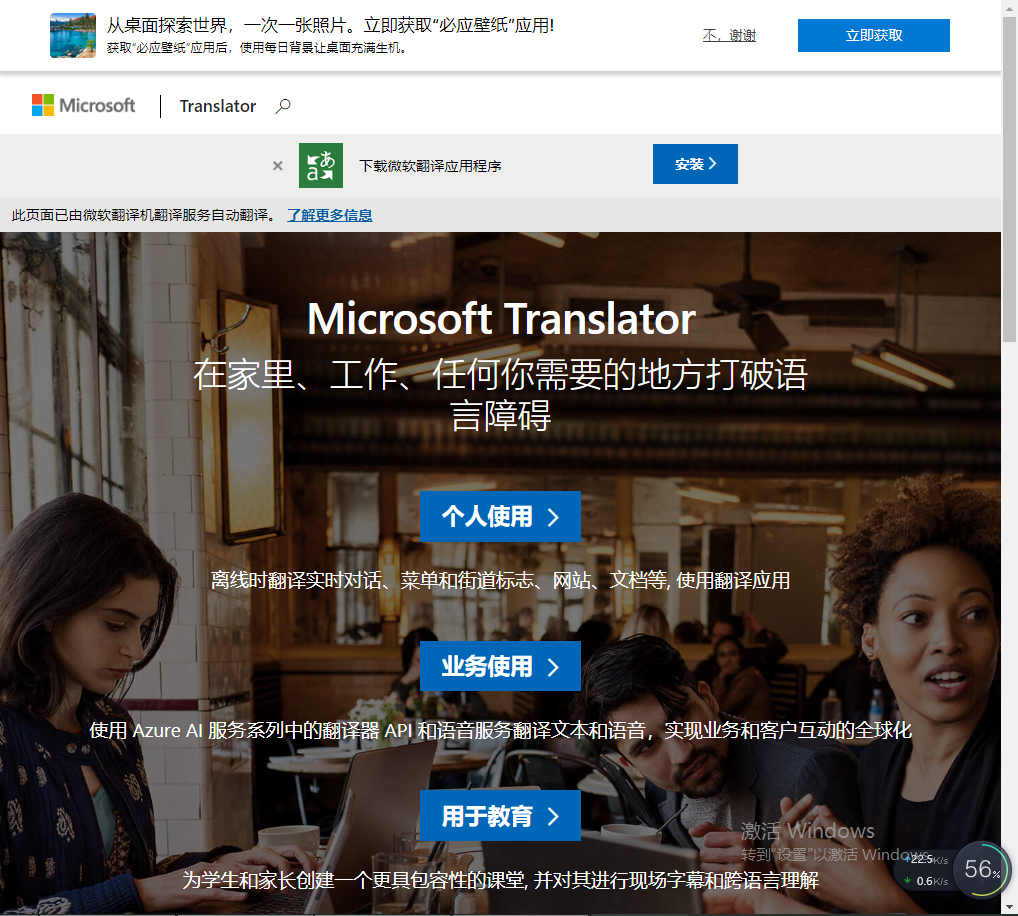
Task: Click the 在家里、工作 tagline text
Action: [500, 394]
